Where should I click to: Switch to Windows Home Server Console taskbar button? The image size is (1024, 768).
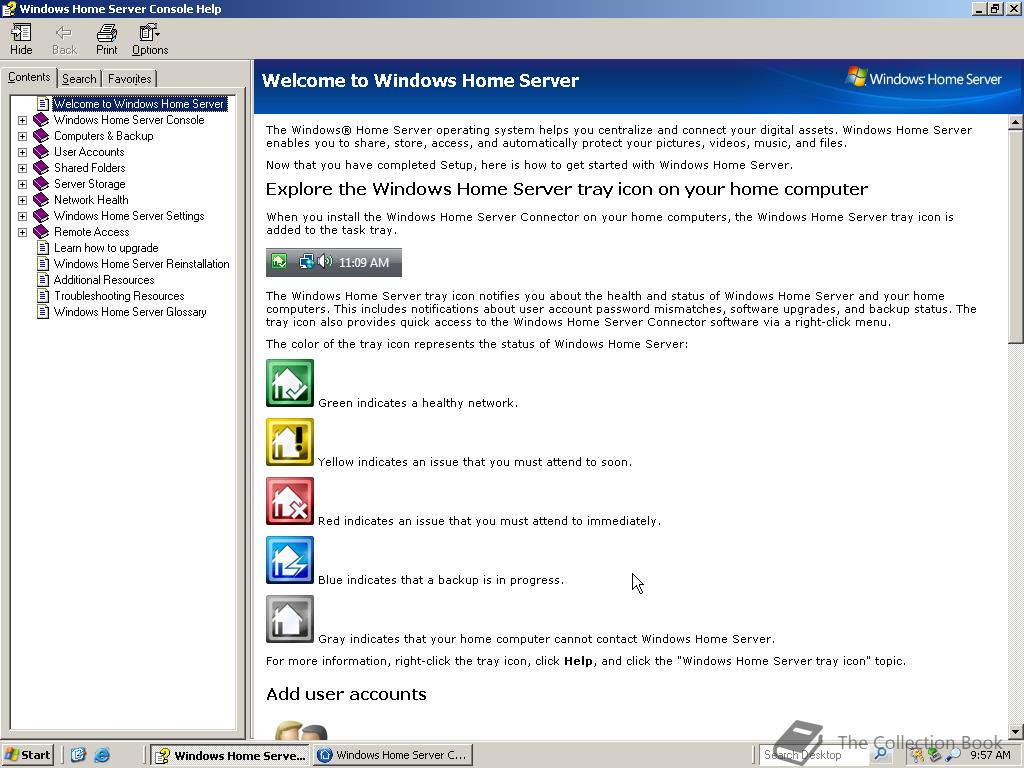tap(392, 755)
